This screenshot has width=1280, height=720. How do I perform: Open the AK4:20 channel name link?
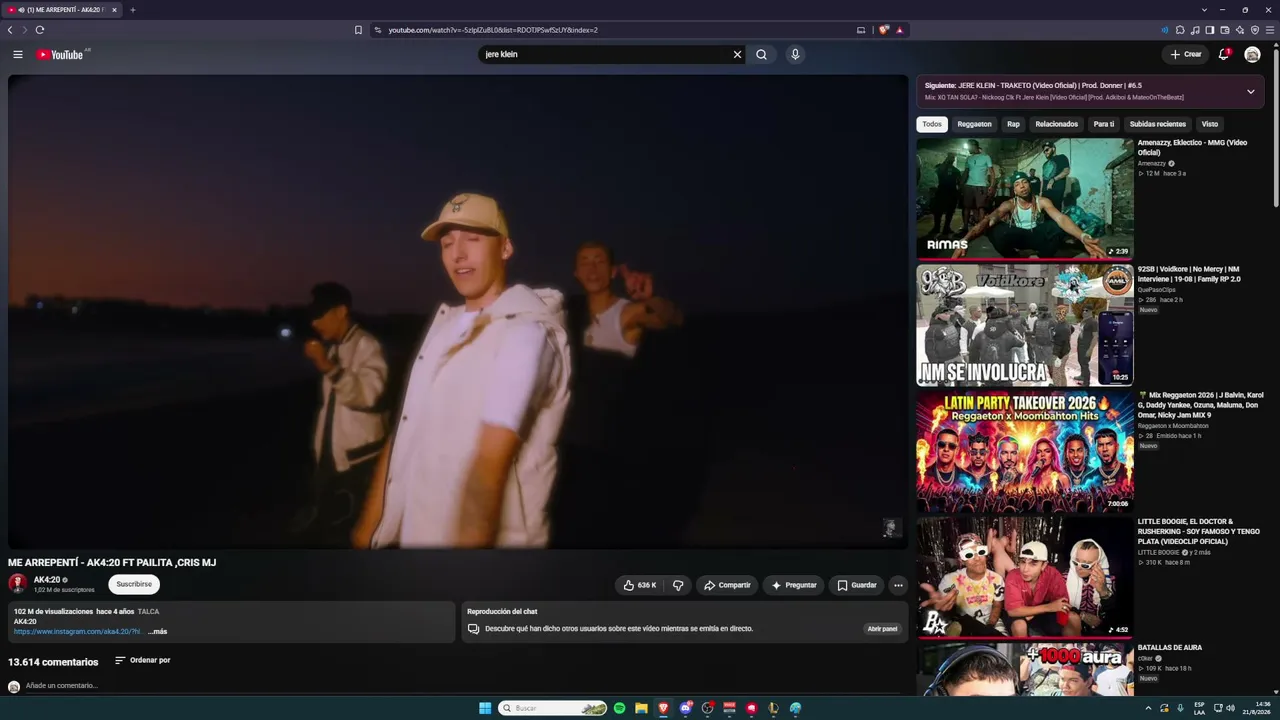pos(47,580)
